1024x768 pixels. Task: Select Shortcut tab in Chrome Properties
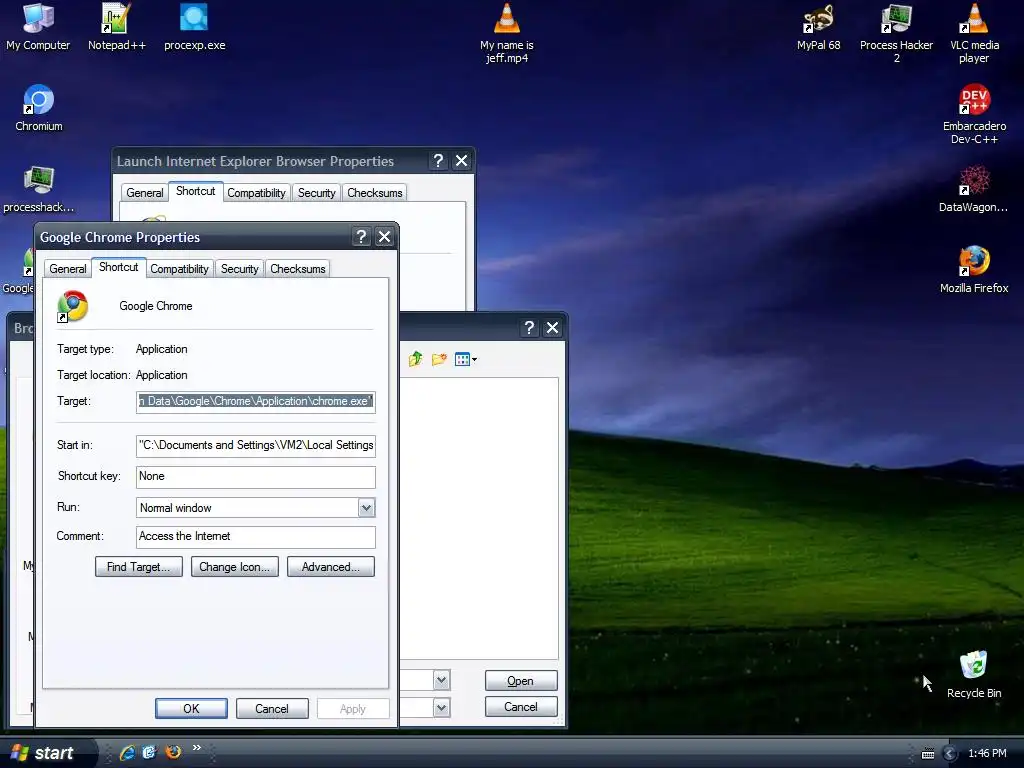[118, 267]
